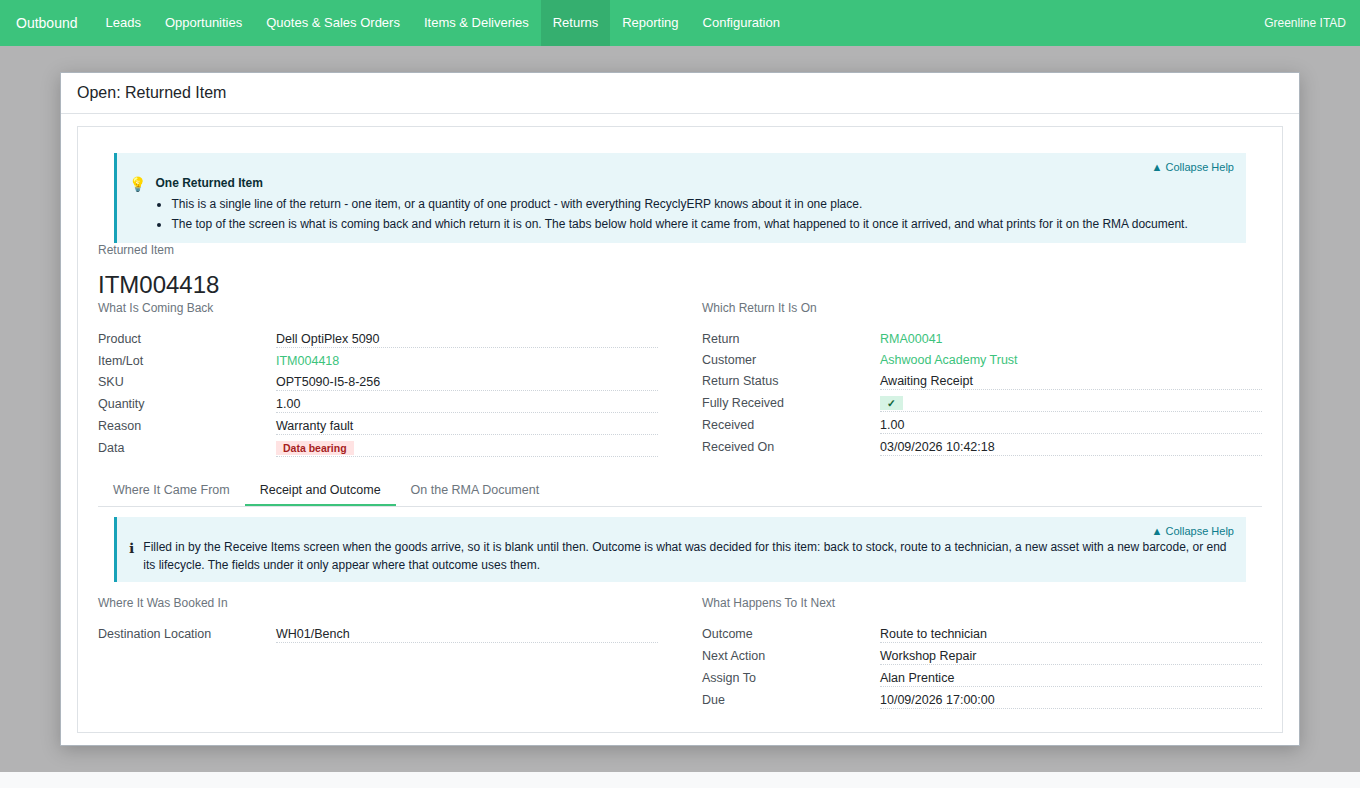Open Quotes & Sales Orders menu
The height and width of the screenshot is (788, 1360).
(333, 23)
